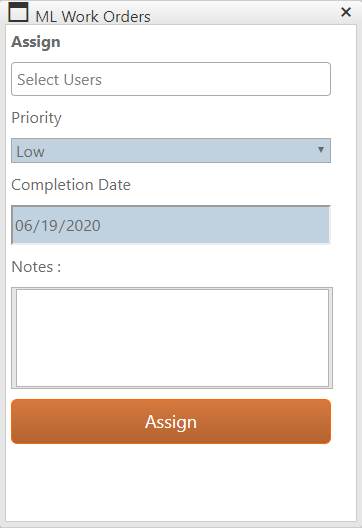Click into the Select Users field
This screenshot has height=528, width=362.
(x=171, y=79)
